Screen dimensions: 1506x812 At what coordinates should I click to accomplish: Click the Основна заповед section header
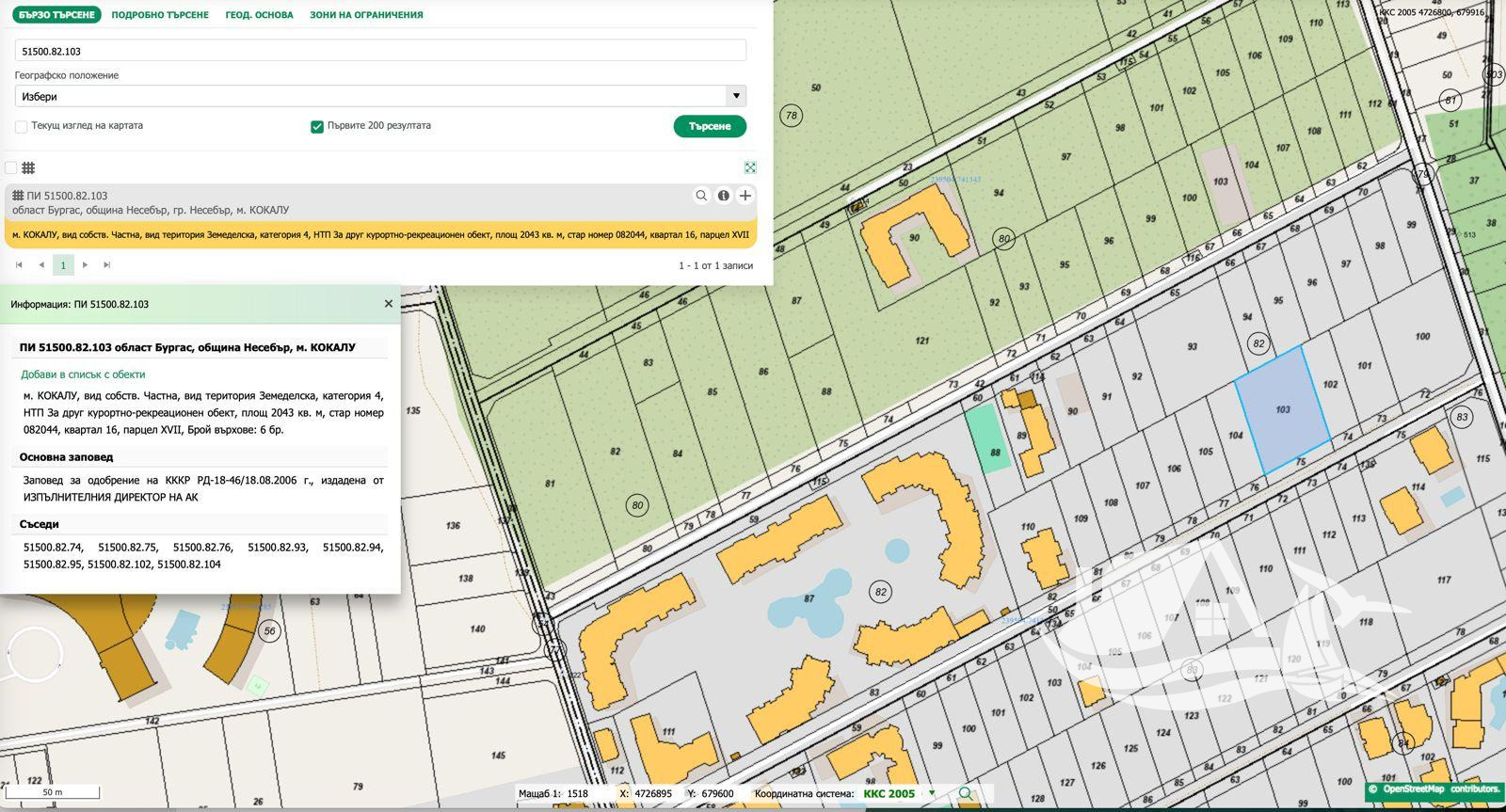(66, 456)
